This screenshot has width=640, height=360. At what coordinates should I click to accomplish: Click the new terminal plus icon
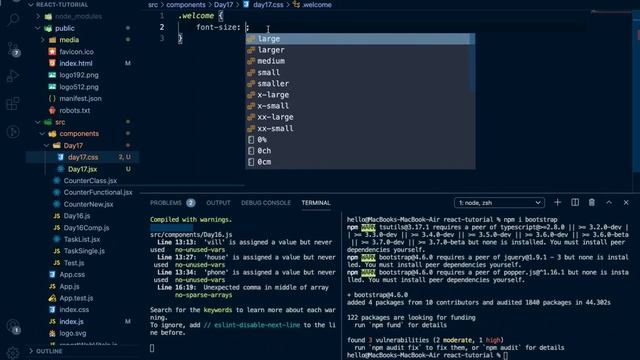tap(558, 202)
